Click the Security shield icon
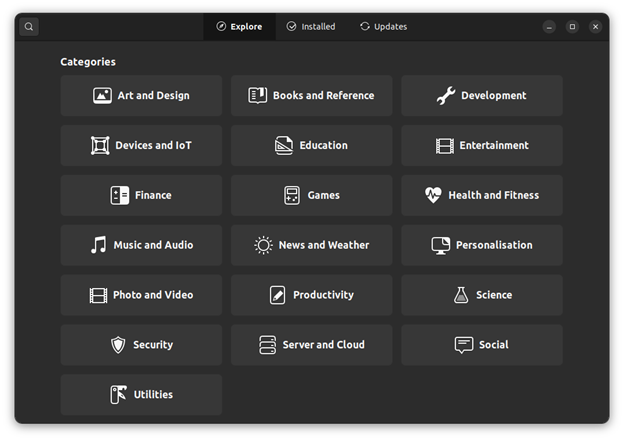 tap(118, 345)
